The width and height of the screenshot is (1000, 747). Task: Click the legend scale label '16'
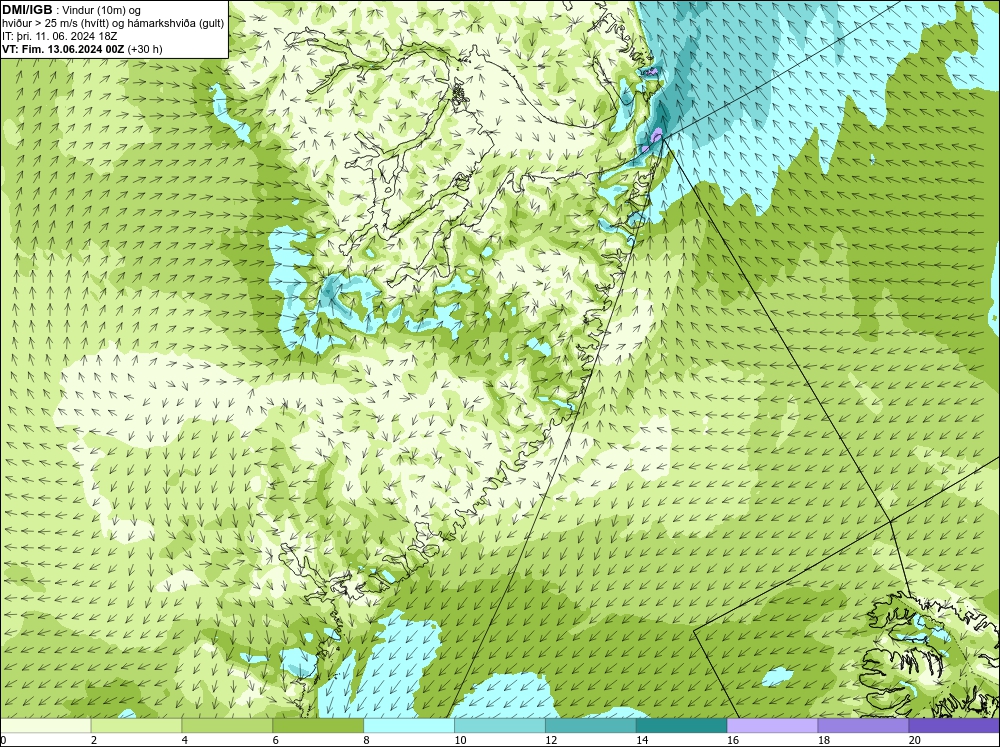[x=733, y=740]
